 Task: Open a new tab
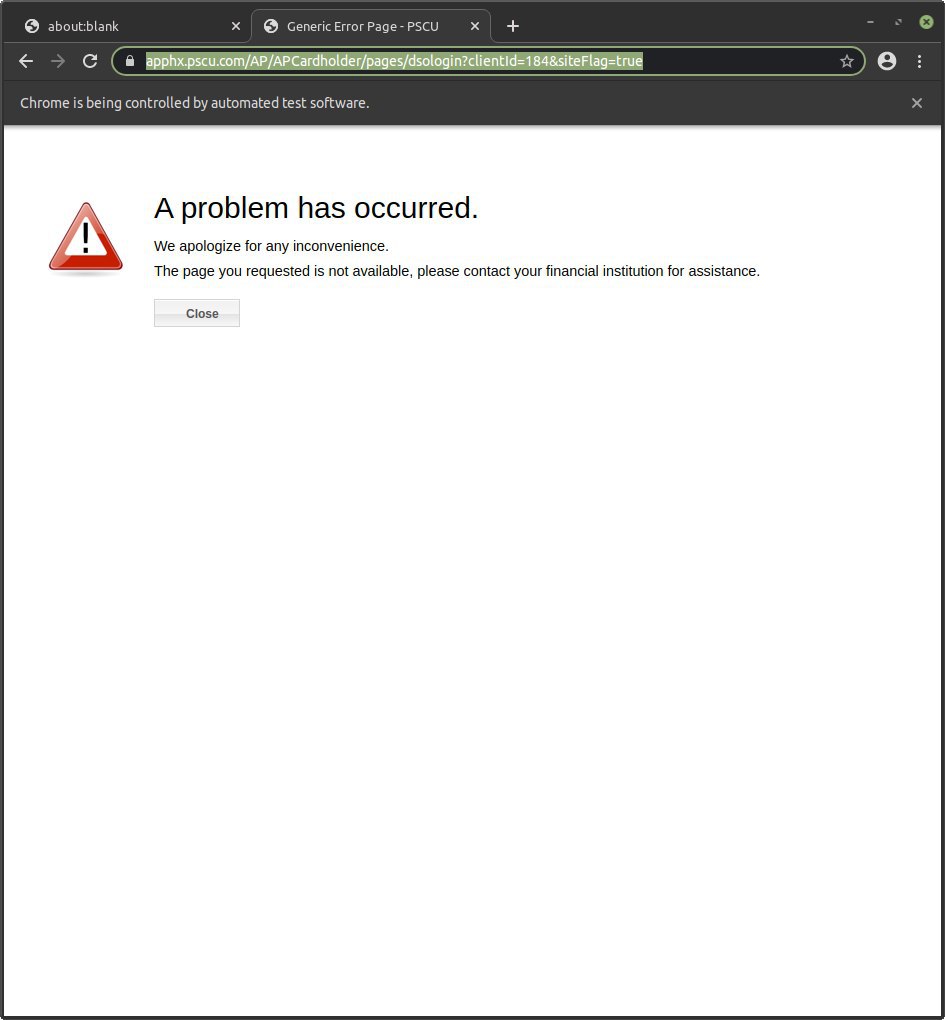(512, 26)
